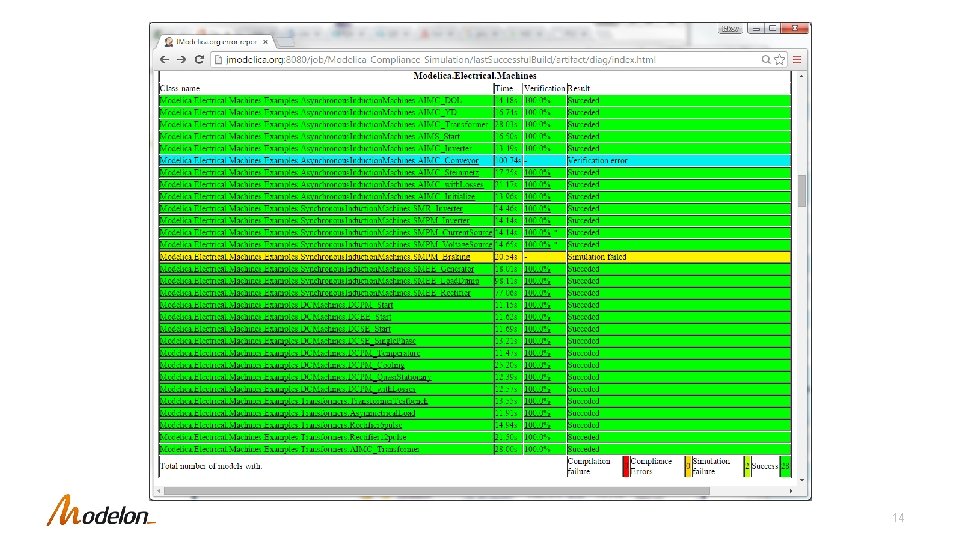Open the Rectifier6pulse example link

tap(280, 425)
